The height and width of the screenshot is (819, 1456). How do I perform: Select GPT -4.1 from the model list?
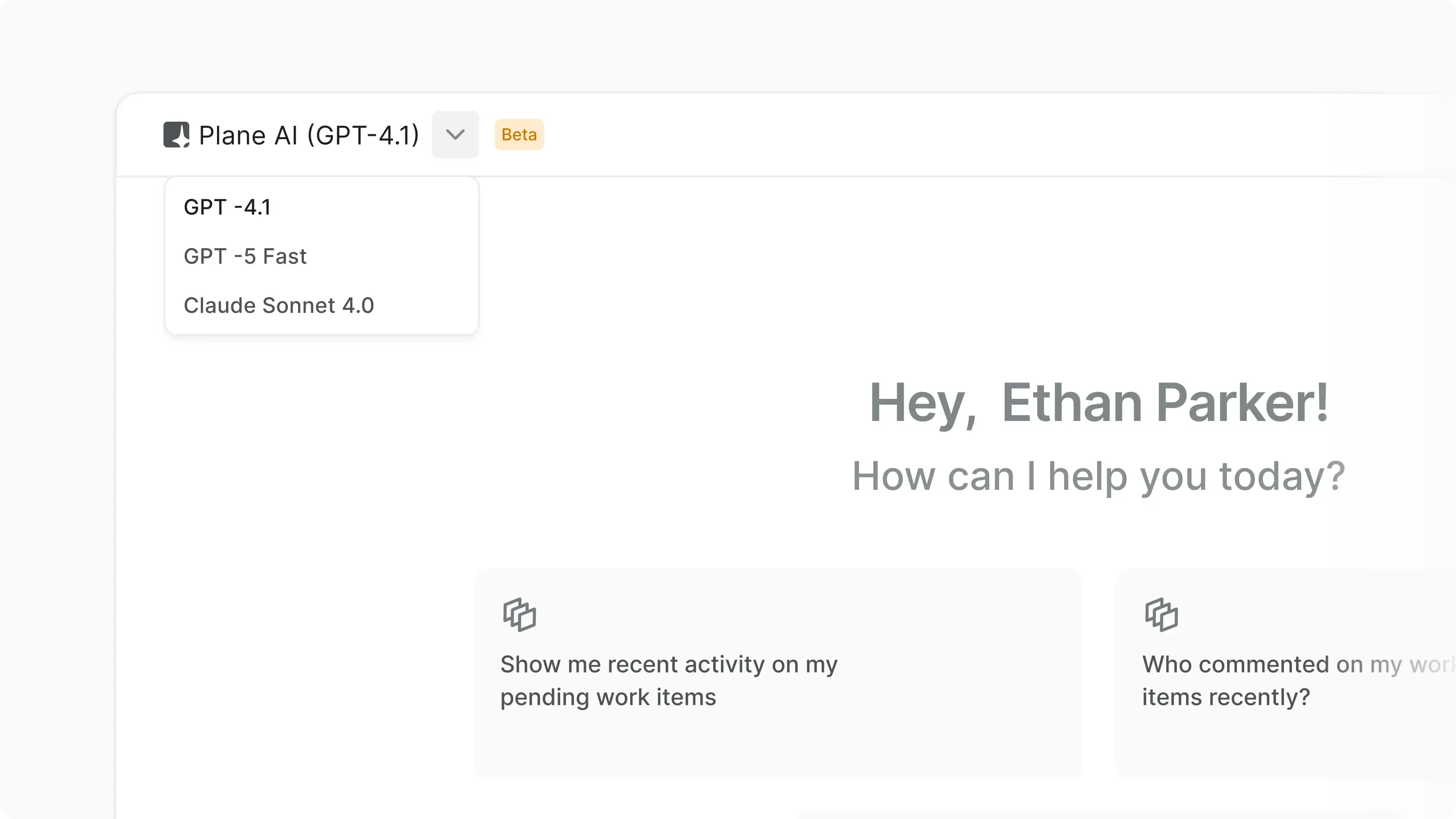227,208
